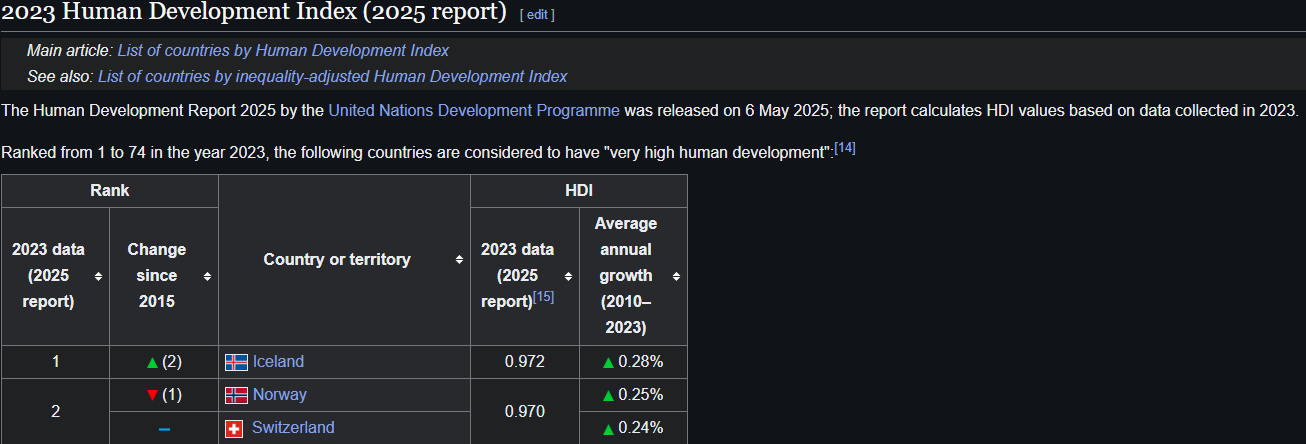Open the Norway article link
This screenshot has height=444, width=1306.
click(x=279, y=394)
